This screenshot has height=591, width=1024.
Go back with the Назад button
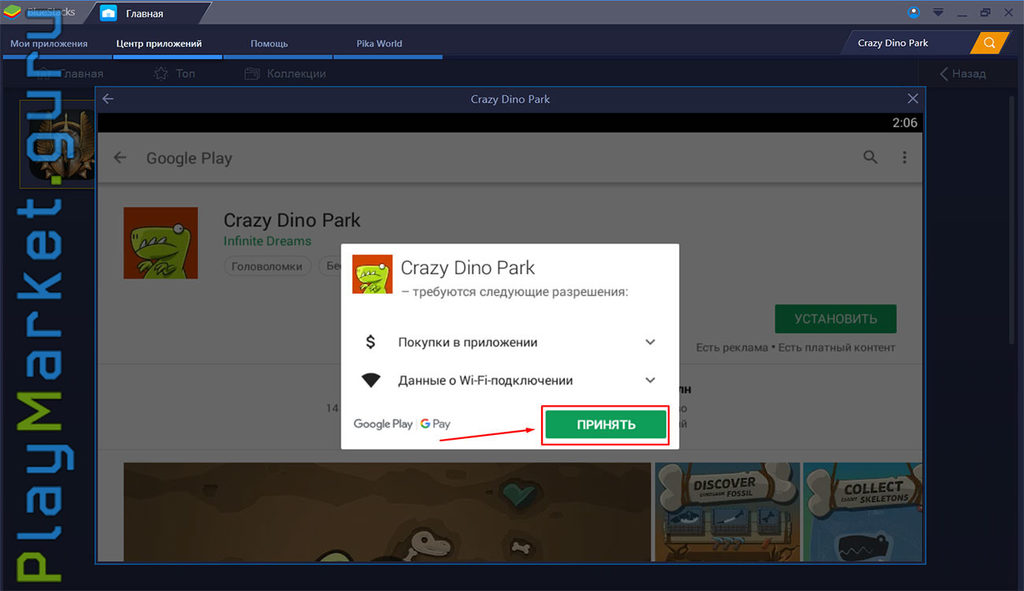click(x=963, y=74)
